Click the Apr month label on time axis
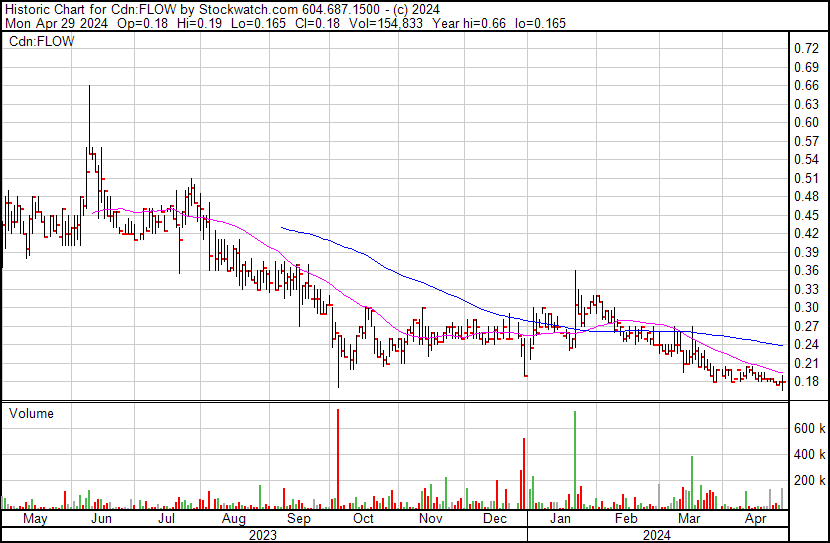Image resolution: width=830 pixels, height=543 pixels. [x=756, y=520]
